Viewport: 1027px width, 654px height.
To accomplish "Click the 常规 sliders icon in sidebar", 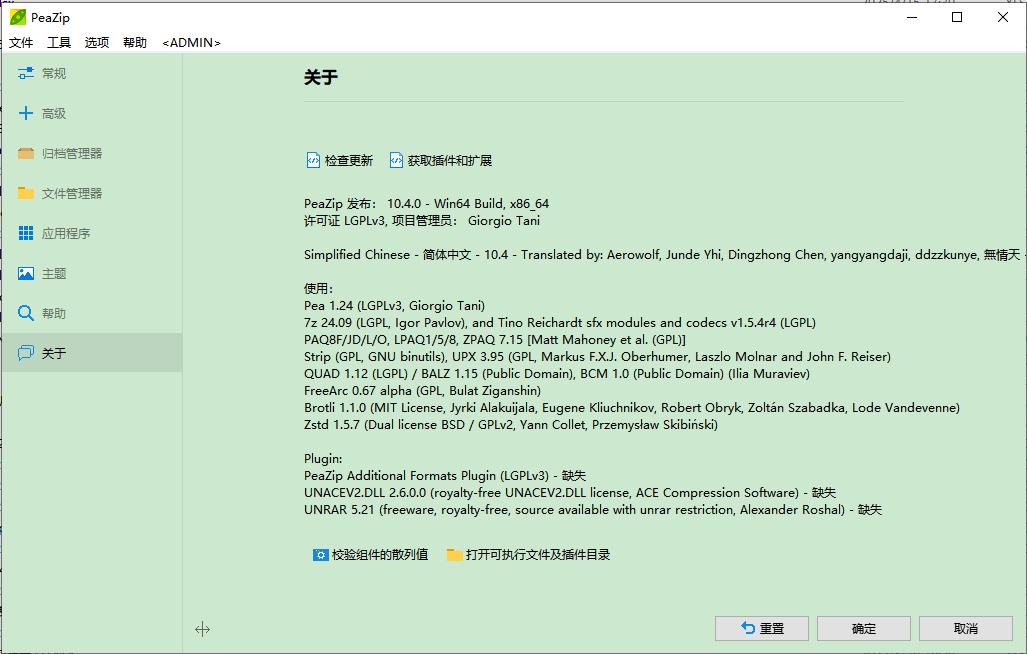I will 26,73.
